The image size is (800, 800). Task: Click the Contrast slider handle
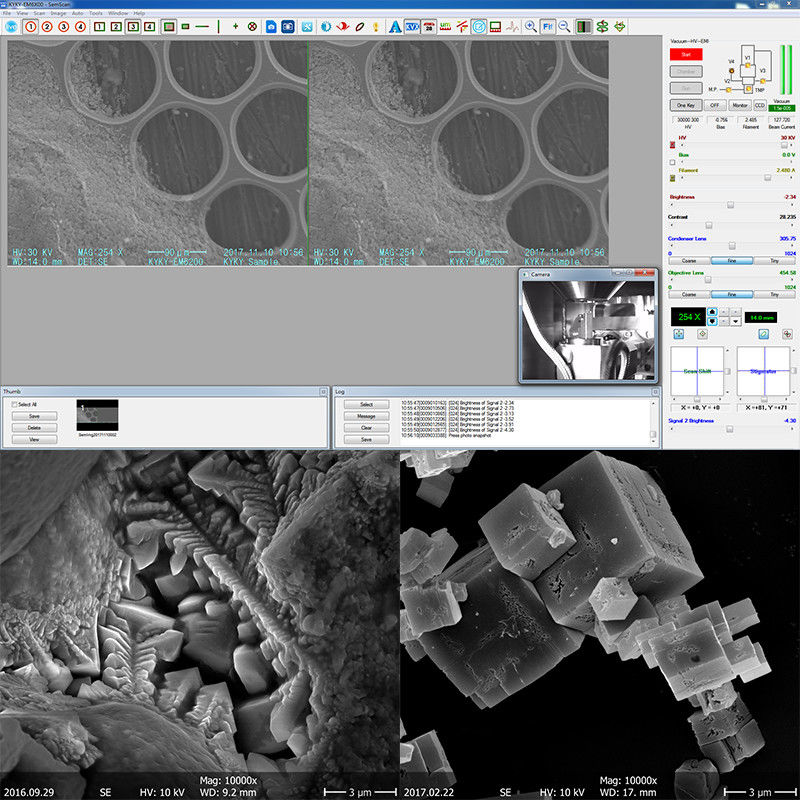(709, 225)
